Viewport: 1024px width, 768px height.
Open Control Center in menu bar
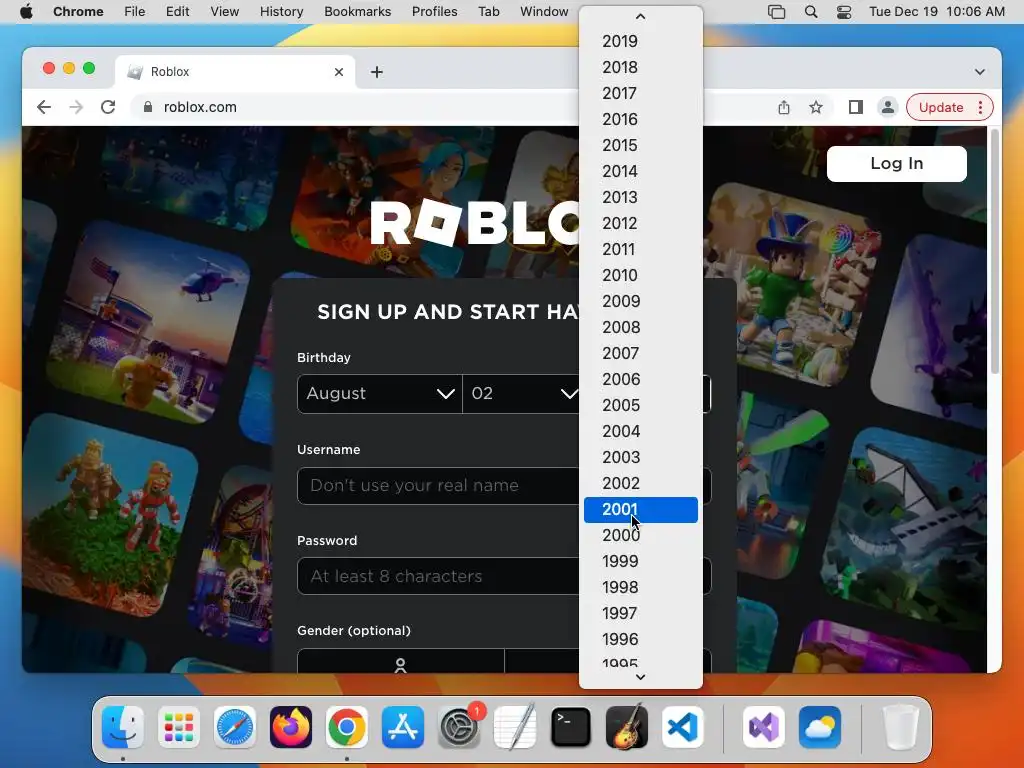point(844,12)
